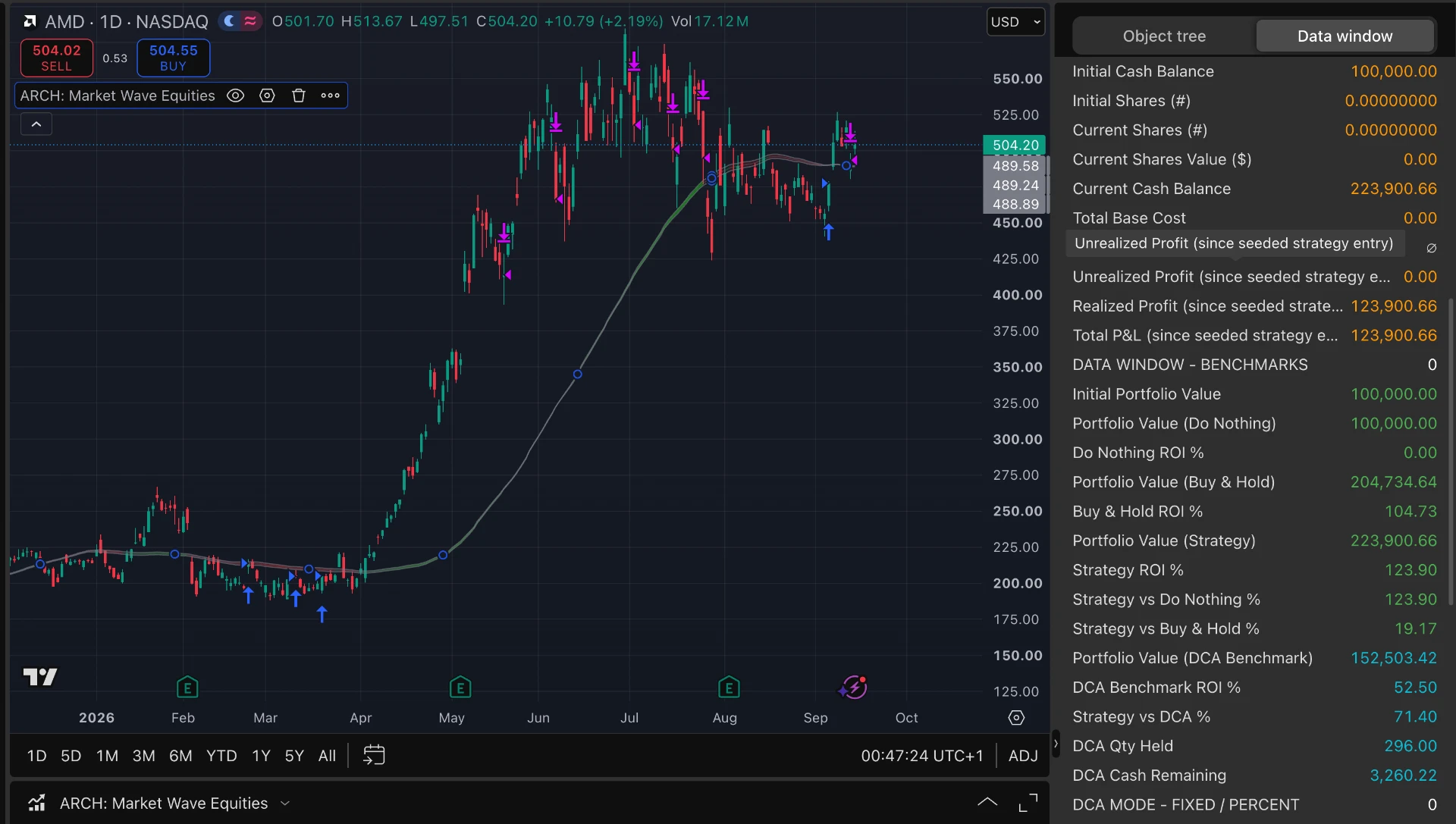1456x824 pixels.
Task: Open timezone menu showing UTC+1
Action: (x=921, y=756)
